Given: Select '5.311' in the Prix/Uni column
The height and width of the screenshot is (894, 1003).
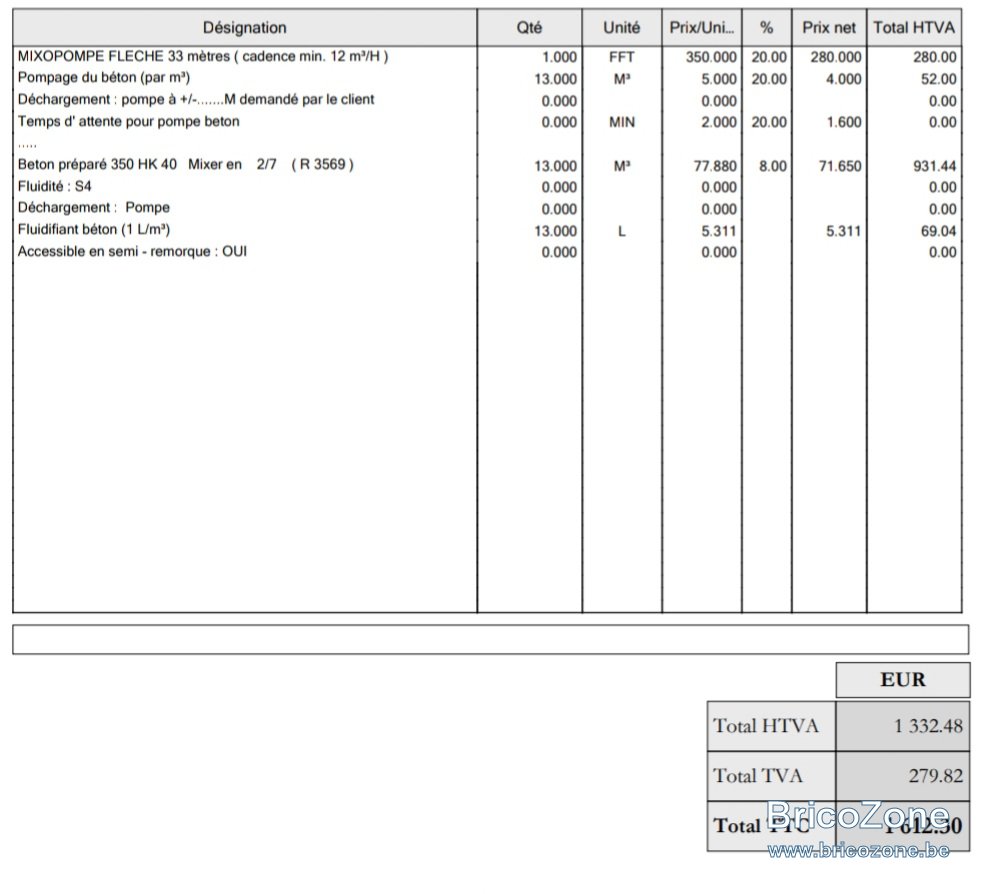Looking at the screenshot, I should (719, 231).
